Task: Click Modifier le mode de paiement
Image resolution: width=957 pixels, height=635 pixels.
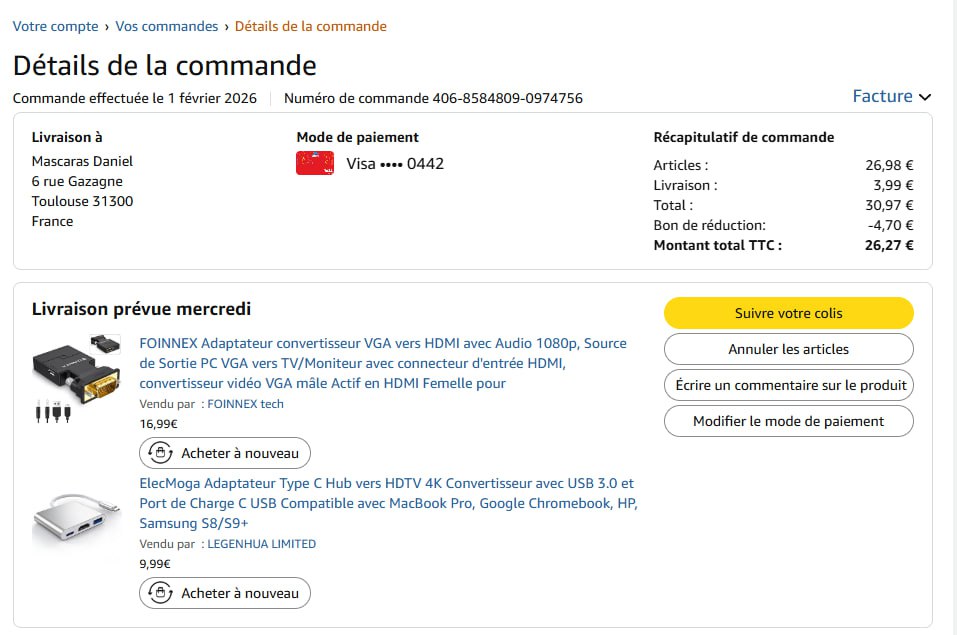Action: 788,421
